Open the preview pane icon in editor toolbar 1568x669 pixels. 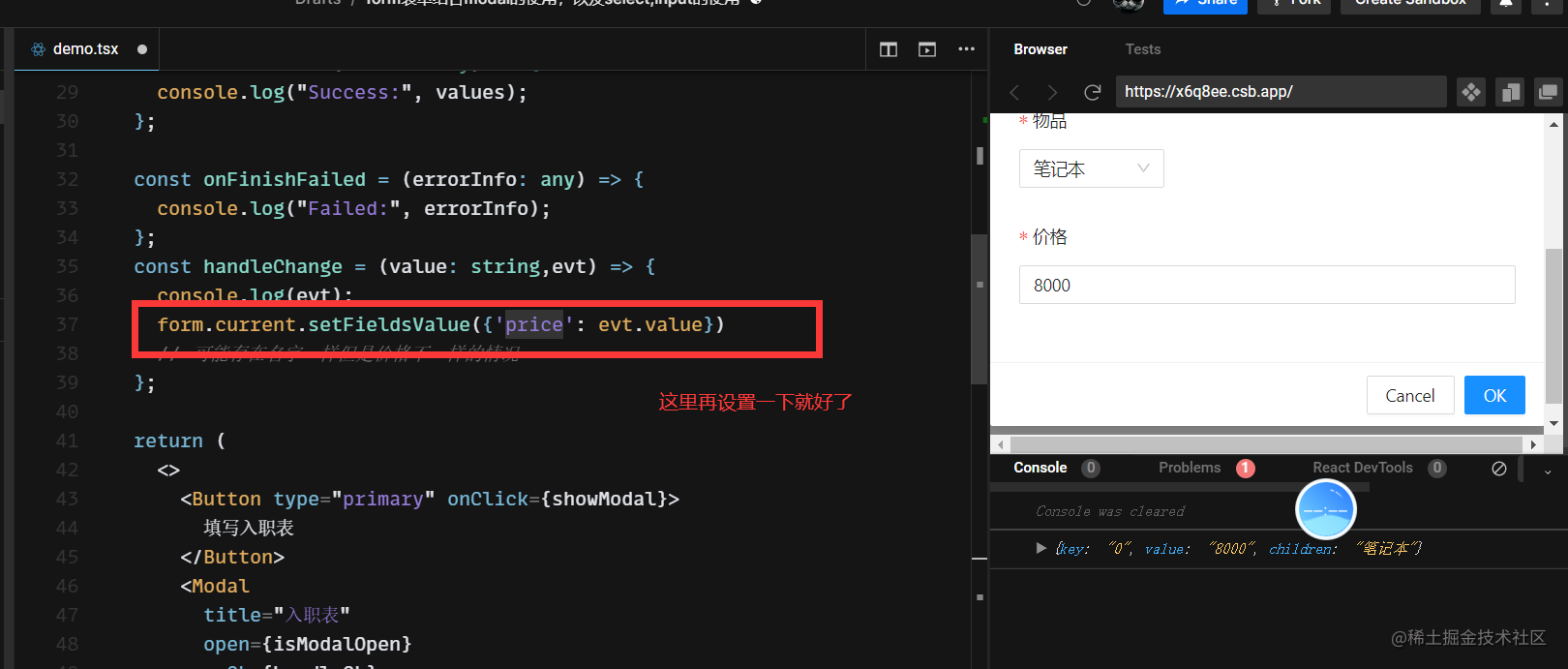927,49
